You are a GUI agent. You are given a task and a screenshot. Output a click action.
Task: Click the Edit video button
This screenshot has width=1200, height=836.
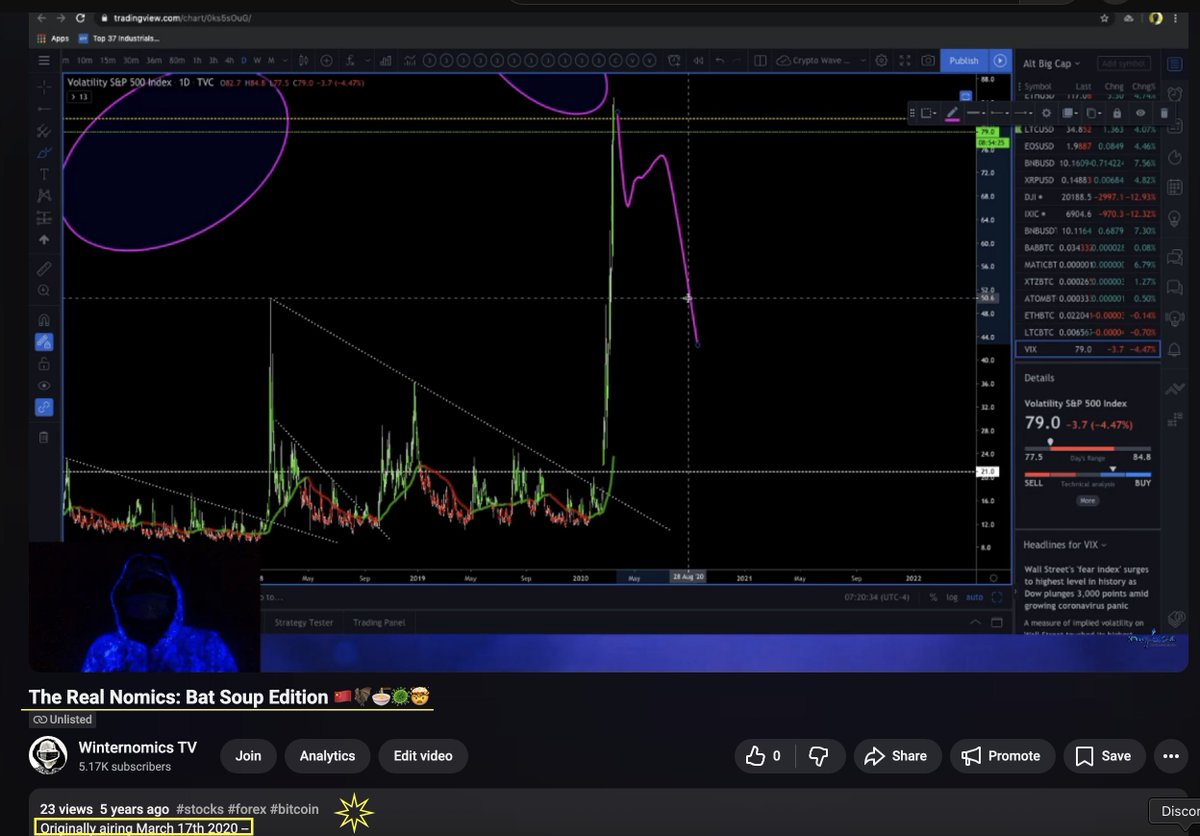[423, 756]
